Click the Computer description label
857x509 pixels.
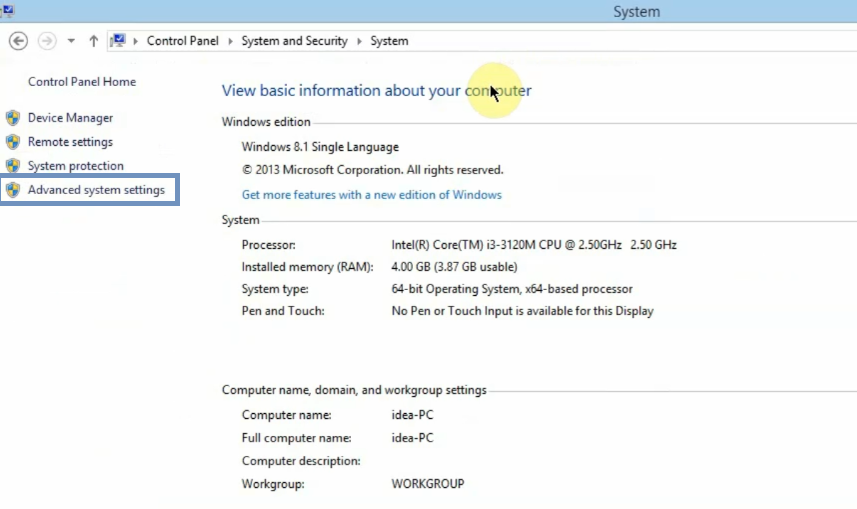[301, 461]
